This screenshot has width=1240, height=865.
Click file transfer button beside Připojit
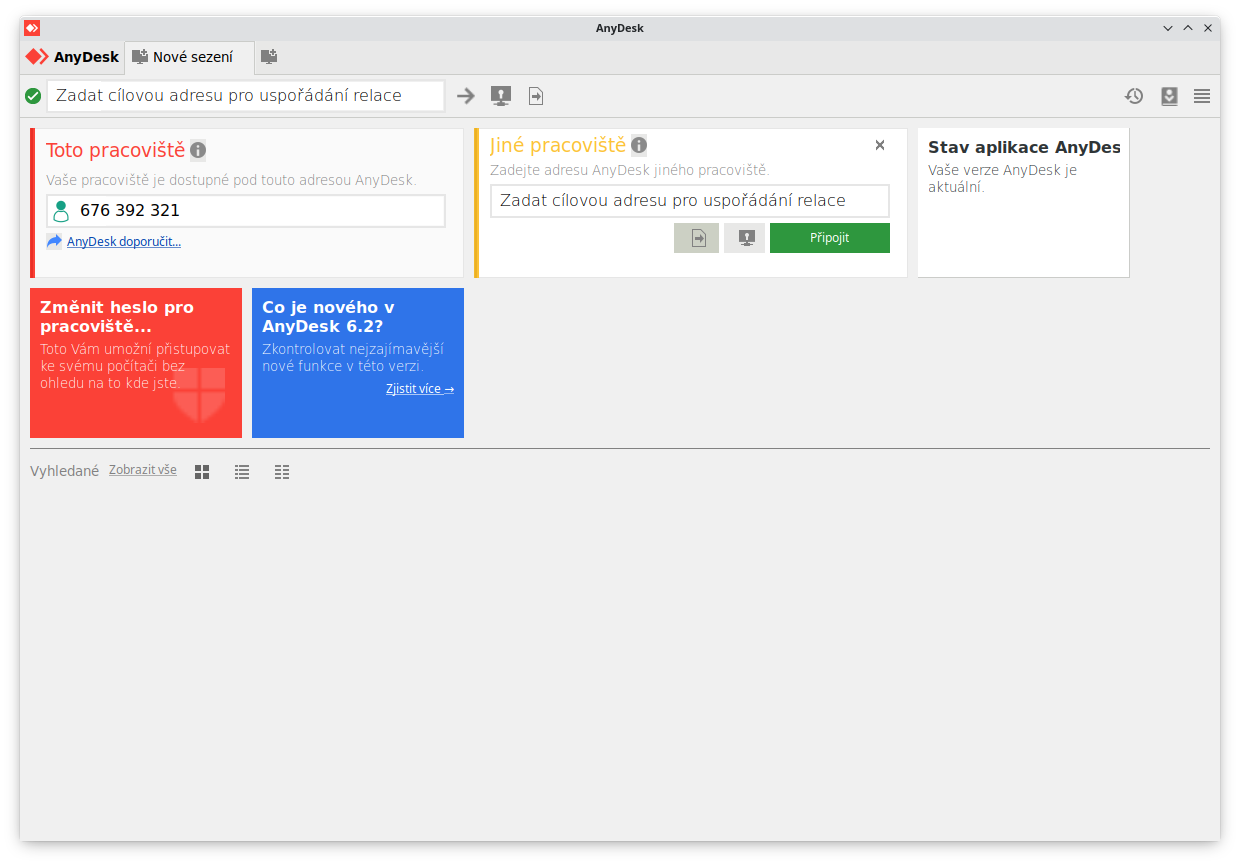pyautogui.click(x=697, y=238)
